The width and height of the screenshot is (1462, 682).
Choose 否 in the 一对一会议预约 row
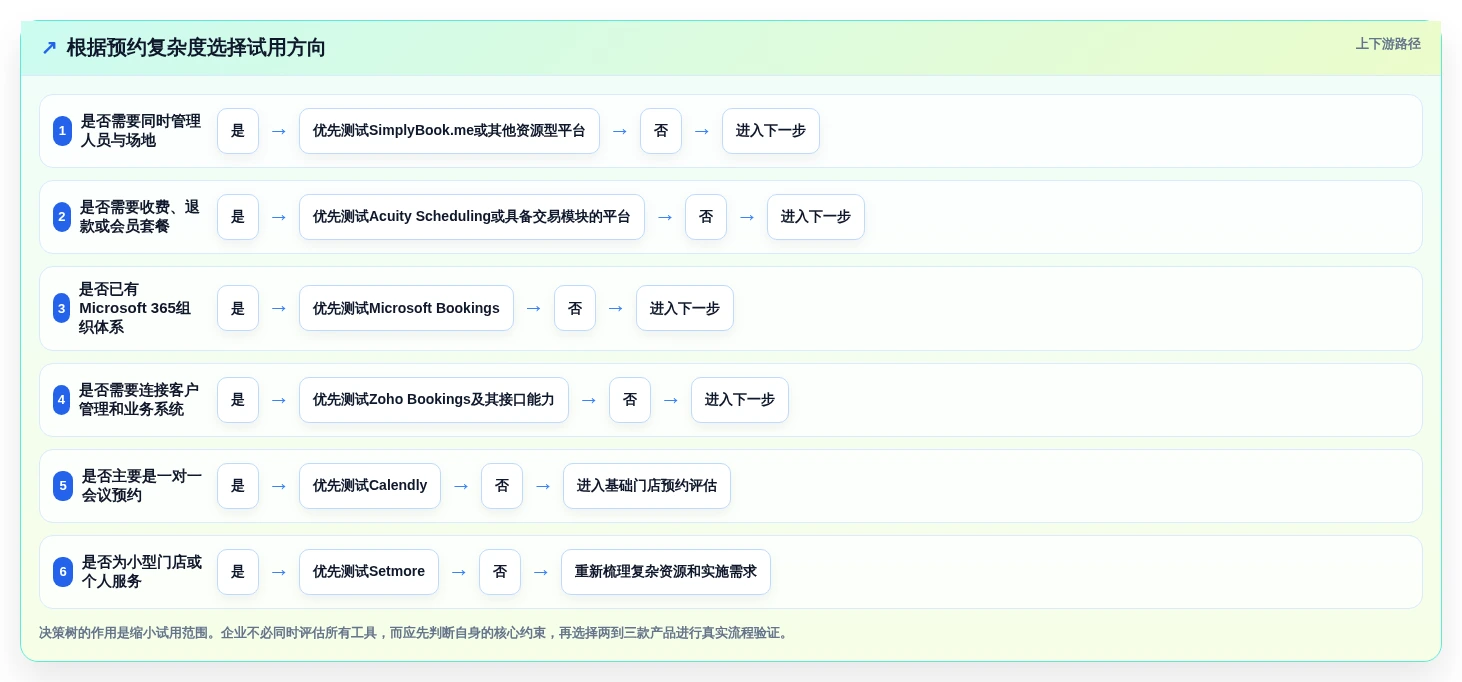[502, 486]
